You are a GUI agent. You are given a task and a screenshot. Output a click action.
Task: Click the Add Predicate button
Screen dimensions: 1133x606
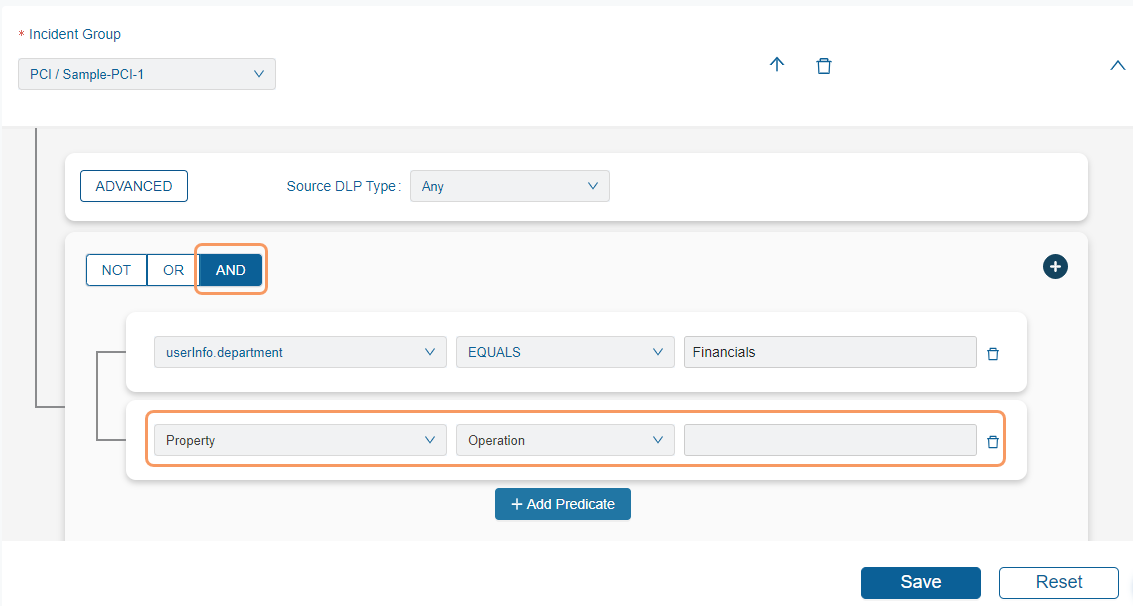click(562, 504)
